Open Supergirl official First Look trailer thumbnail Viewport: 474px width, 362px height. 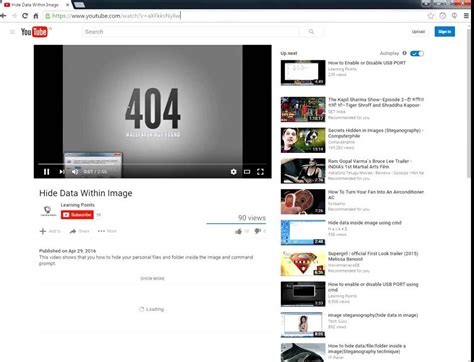303,263
